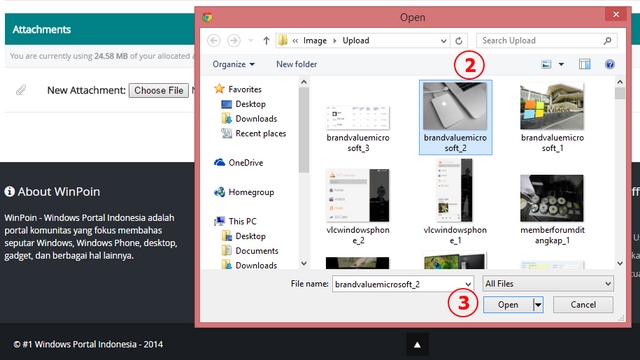
Task: Select brandvaluemicrosoft_3 thumbnail
Action: [358, 118]
